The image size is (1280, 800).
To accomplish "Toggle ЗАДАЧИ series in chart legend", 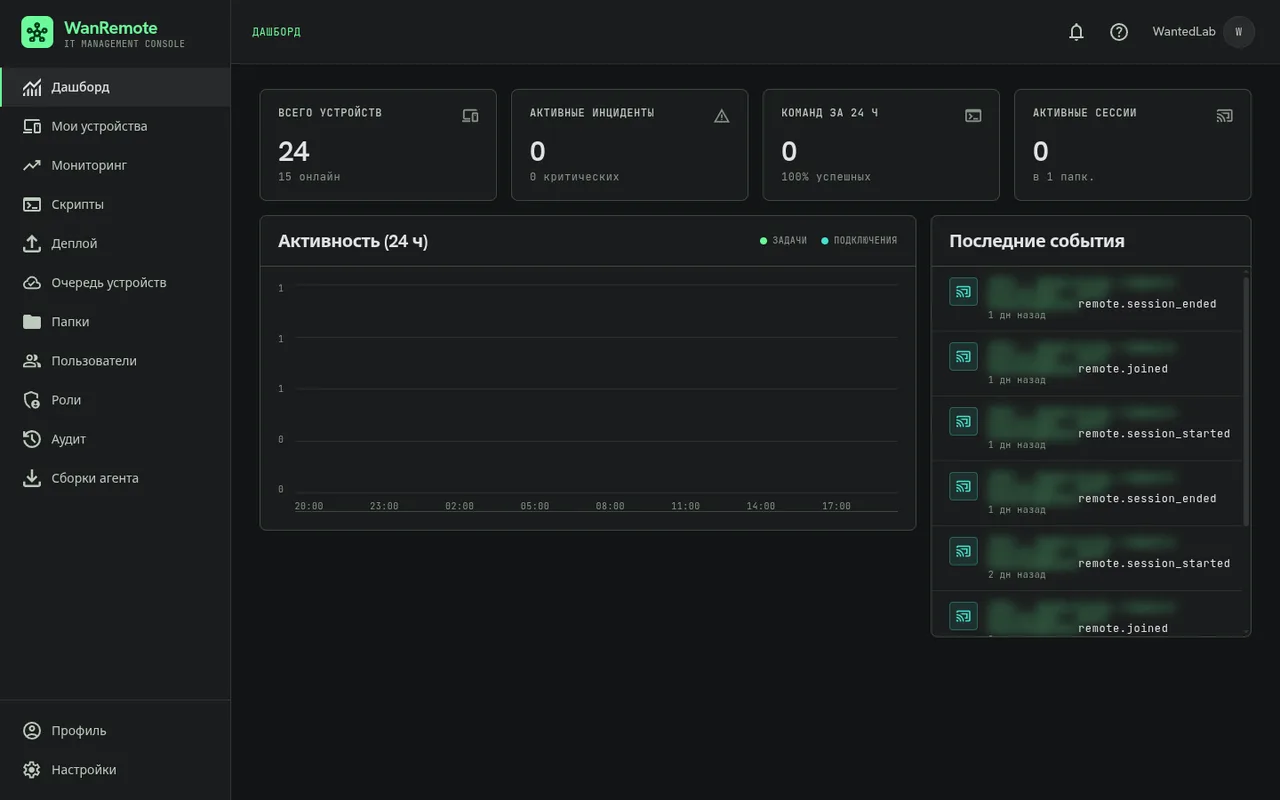I will pos(783,241).
